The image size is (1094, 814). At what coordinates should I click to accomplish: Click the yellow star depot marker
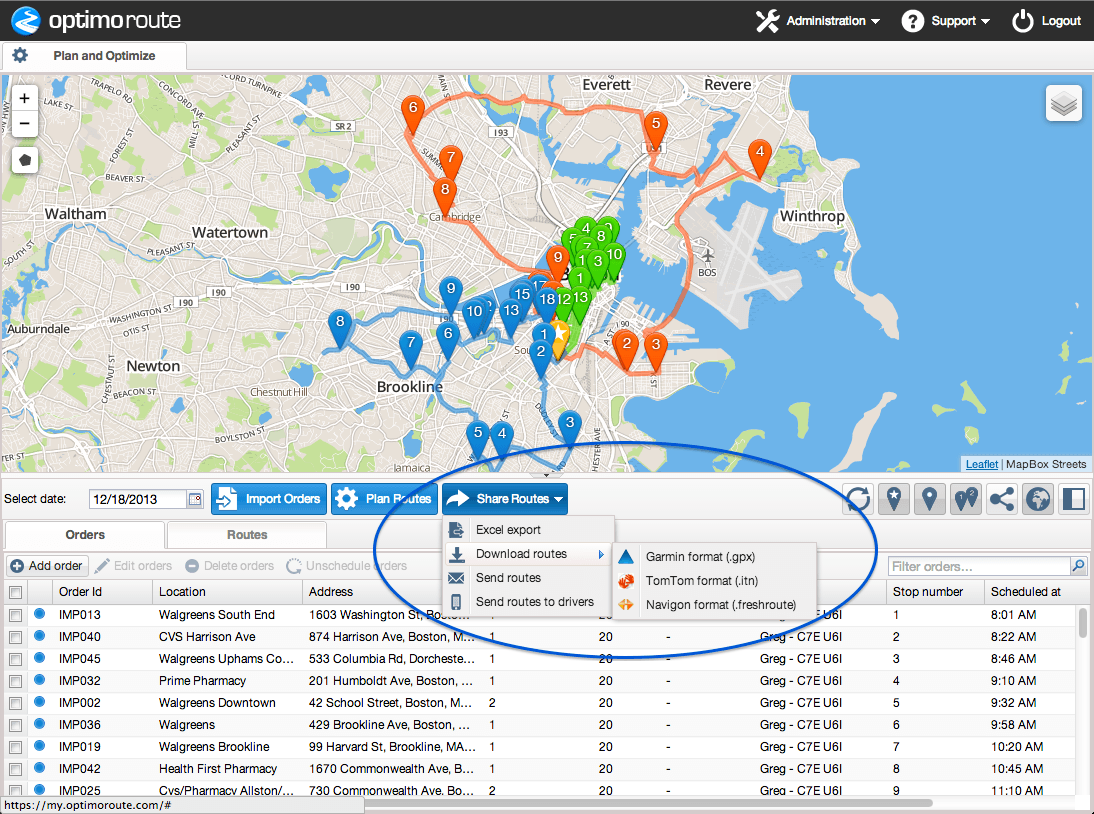559,340
